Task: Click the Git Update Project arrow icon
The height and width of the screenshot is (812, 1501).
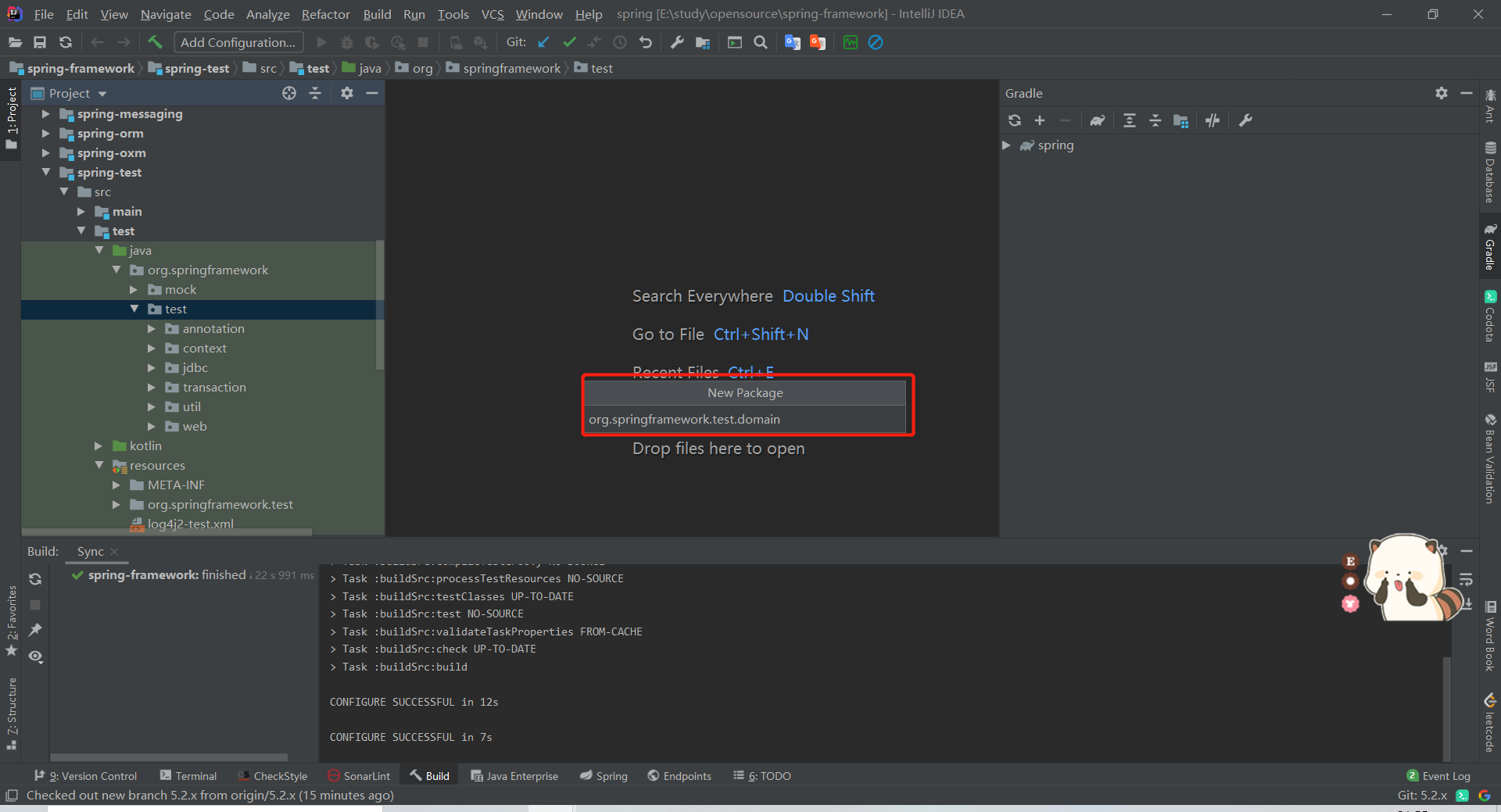Action: pos(543,42)
